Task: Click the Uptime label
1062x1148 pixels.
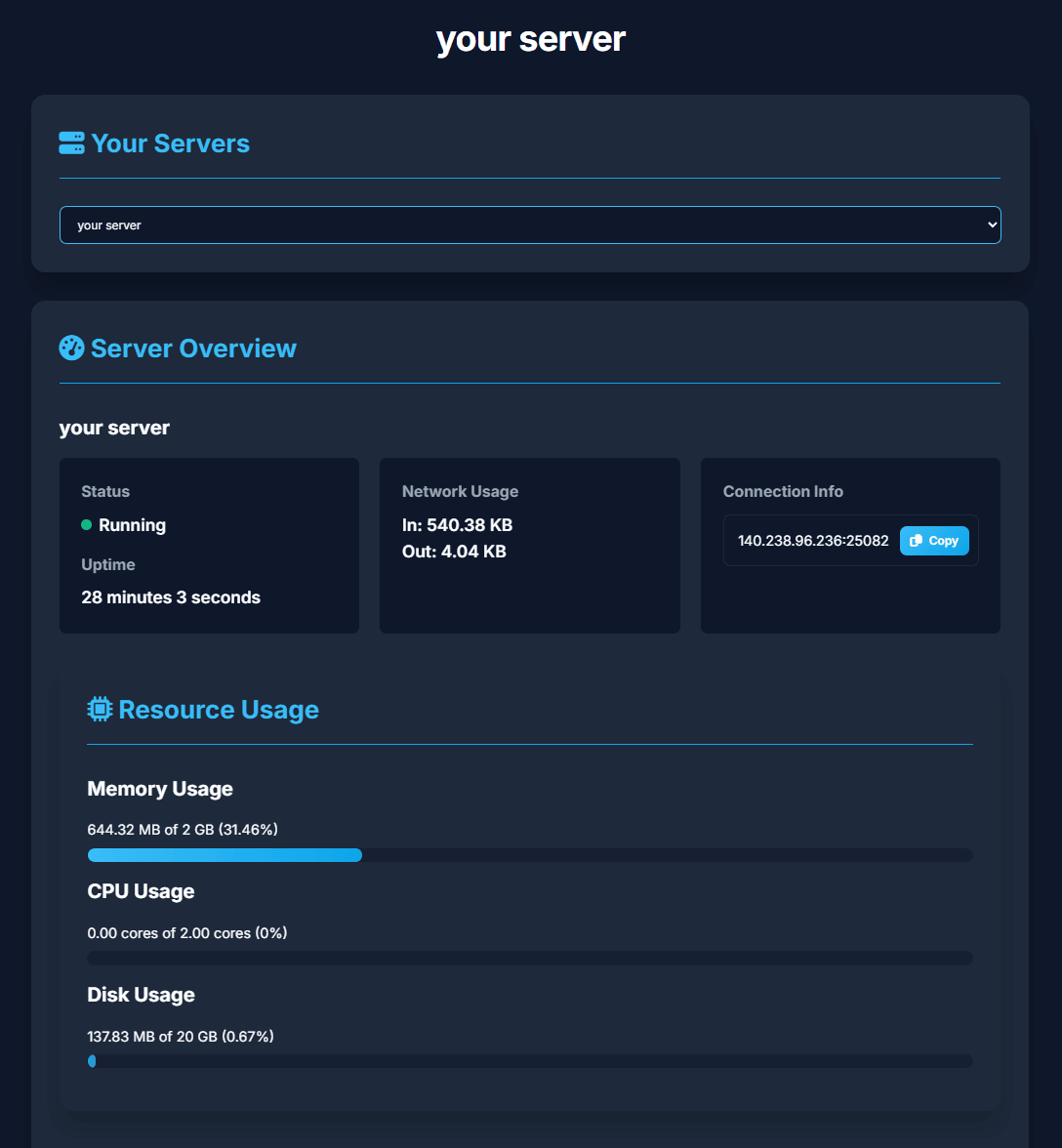Action: [108, 564]
